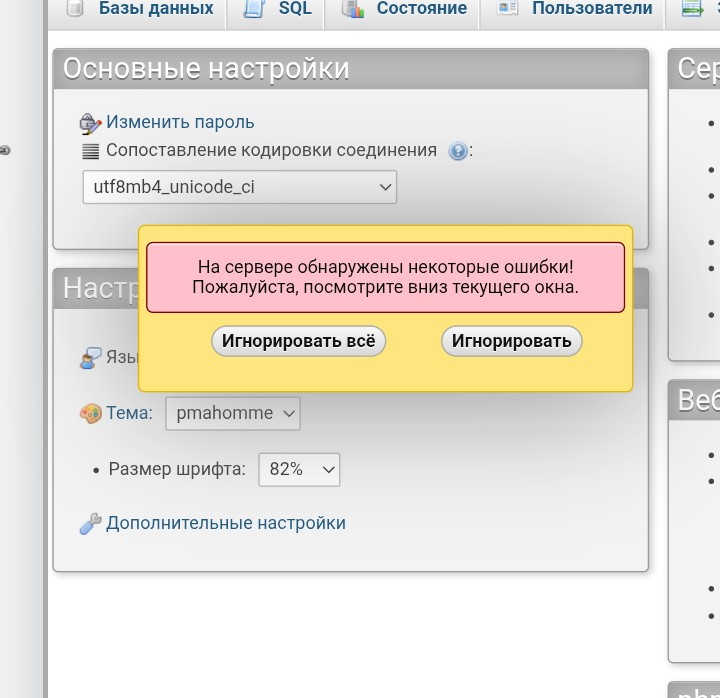Screen dimensions: 720x698
Task: Open the help question mark icon near collation
Action: (x=458, y=152)
